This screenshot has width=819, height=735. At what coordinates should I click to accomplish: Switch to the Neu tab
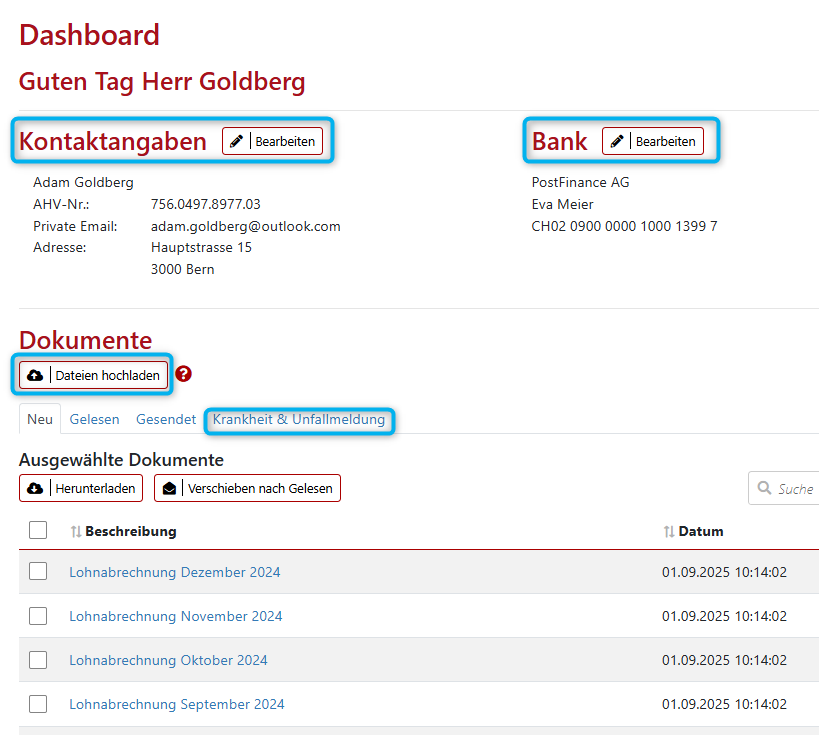tap(40, 419)
